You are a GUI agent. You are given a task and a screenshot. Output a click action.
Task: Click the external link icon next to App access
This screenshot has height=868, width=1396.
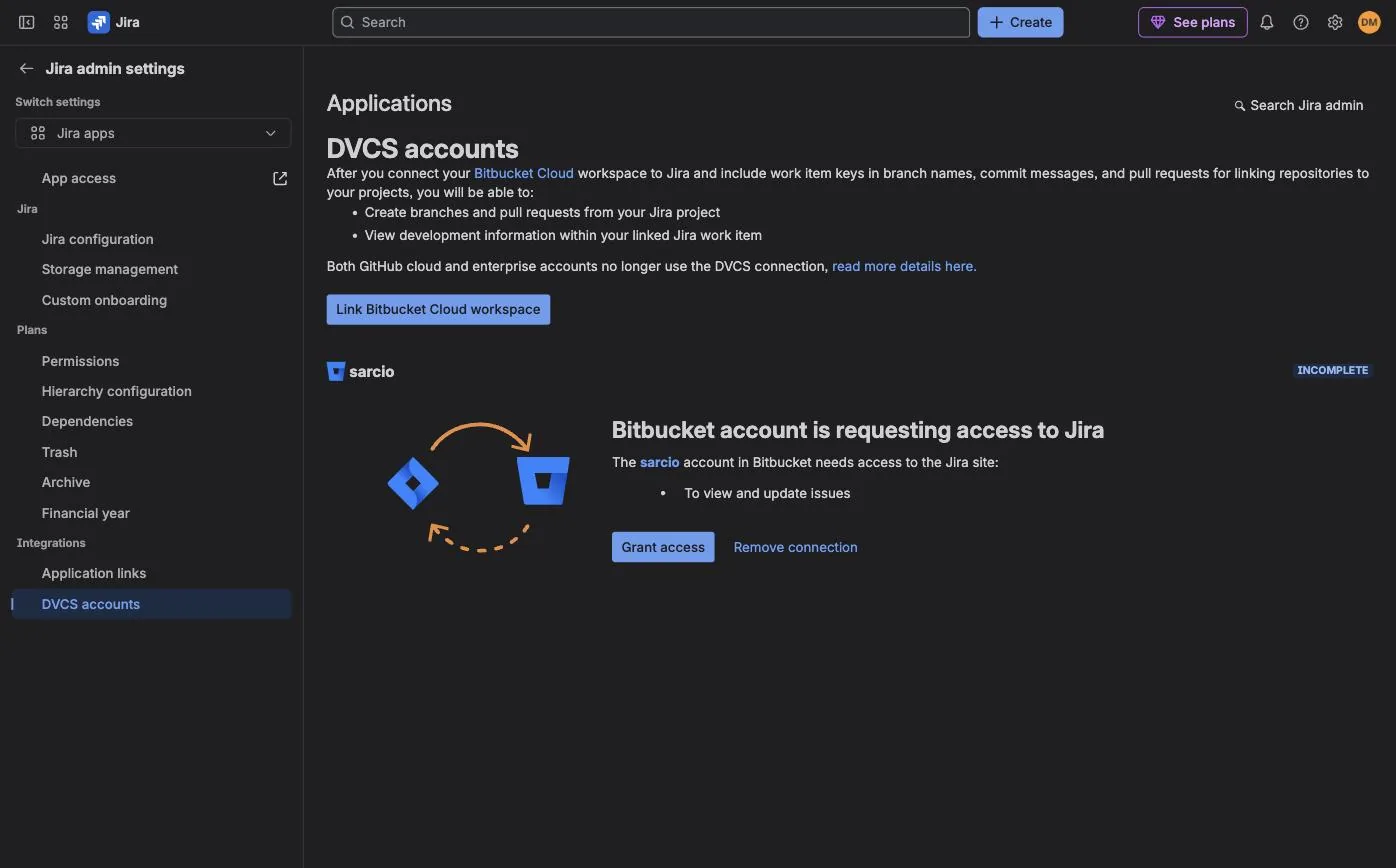[x=280, y=179]
